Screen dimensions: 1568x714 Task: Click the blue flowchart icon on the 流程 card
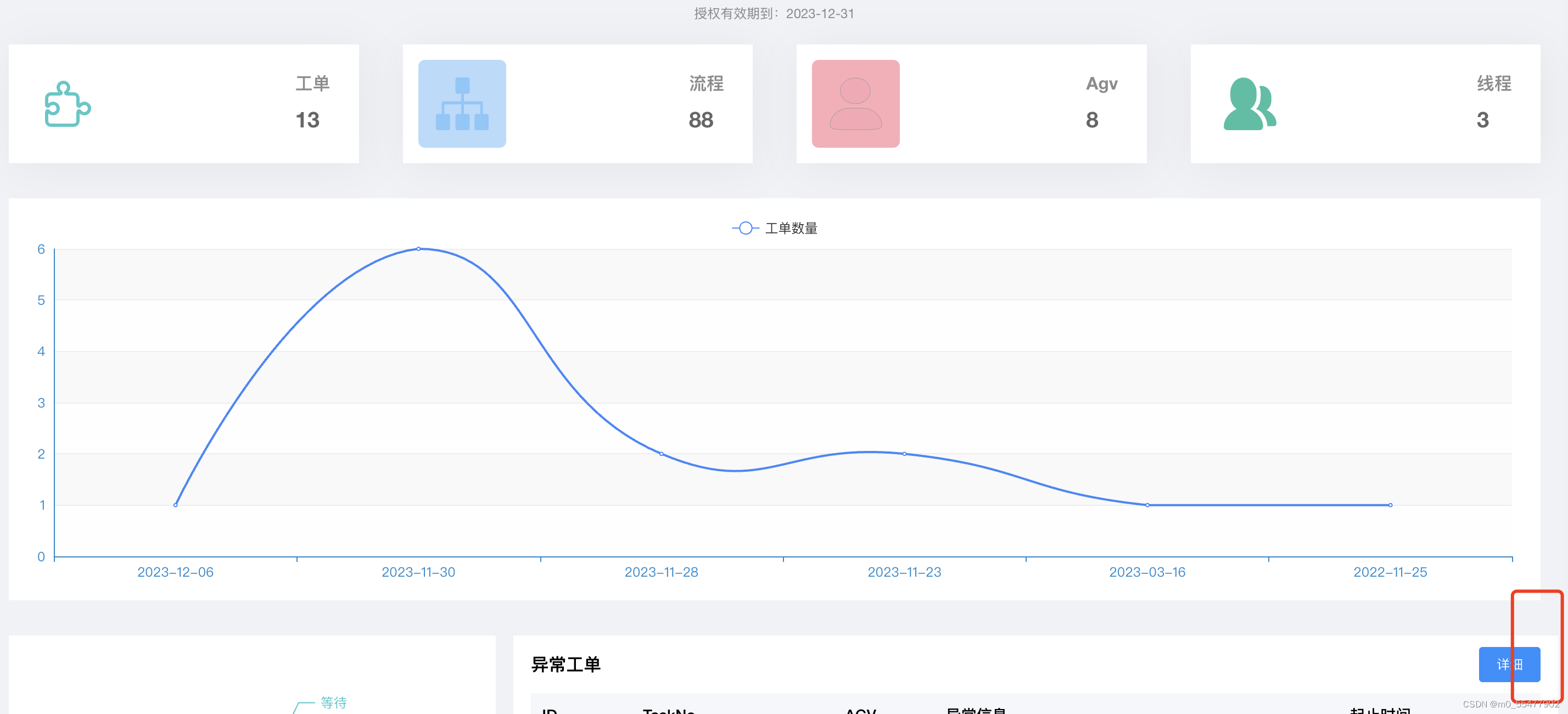(462, 103)
